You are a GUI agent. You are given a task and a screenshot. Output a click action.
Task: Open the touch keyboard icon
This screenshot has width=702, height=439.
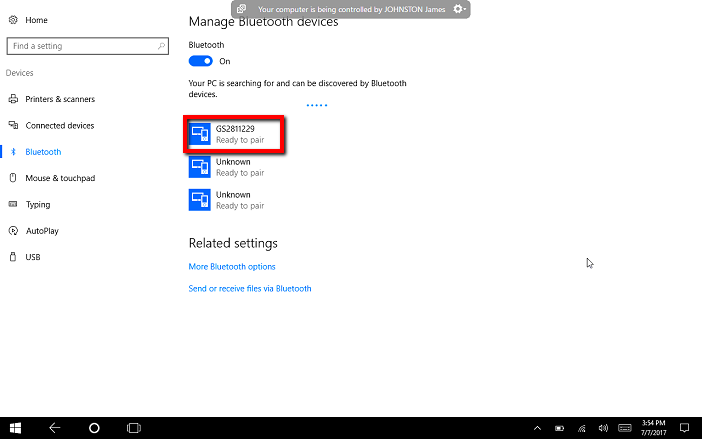pos(625,427)
